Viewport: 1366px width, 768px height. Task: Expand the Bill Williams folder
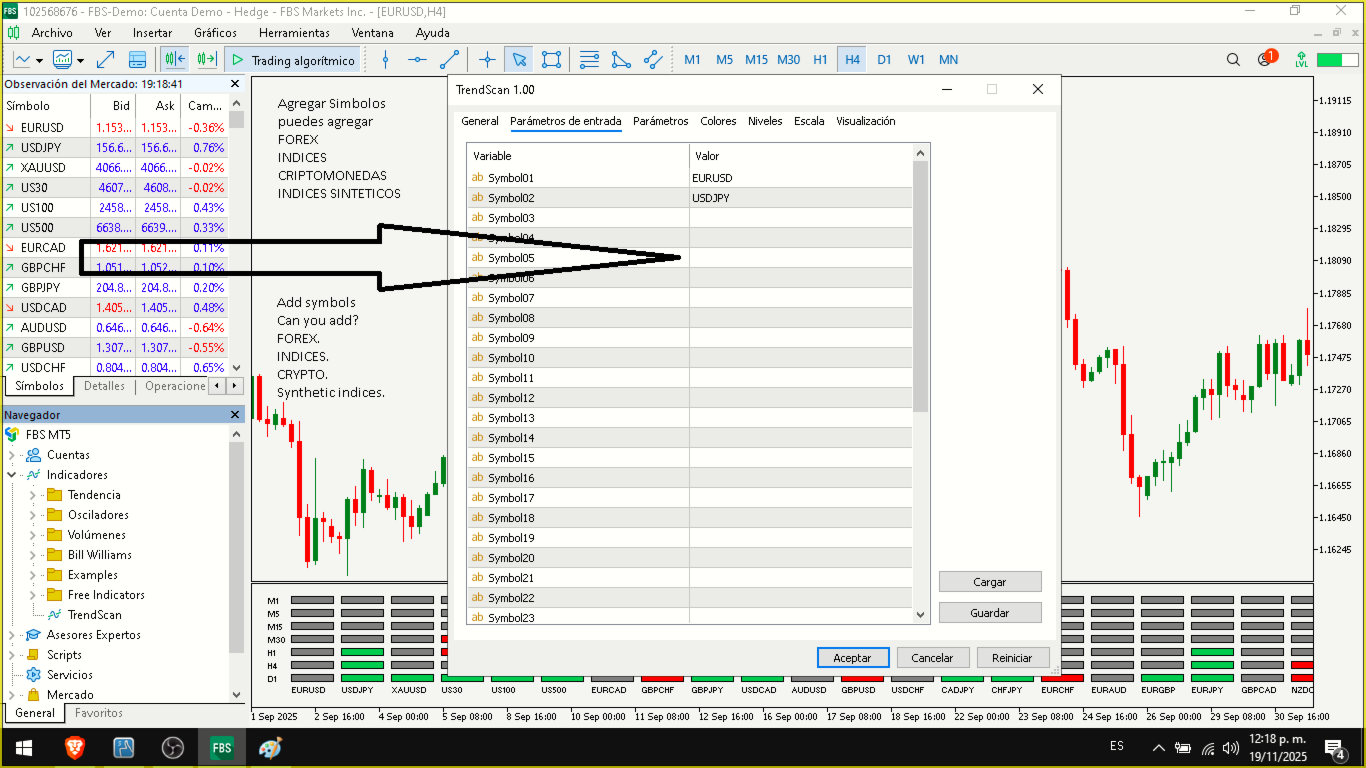pos(33,555)
